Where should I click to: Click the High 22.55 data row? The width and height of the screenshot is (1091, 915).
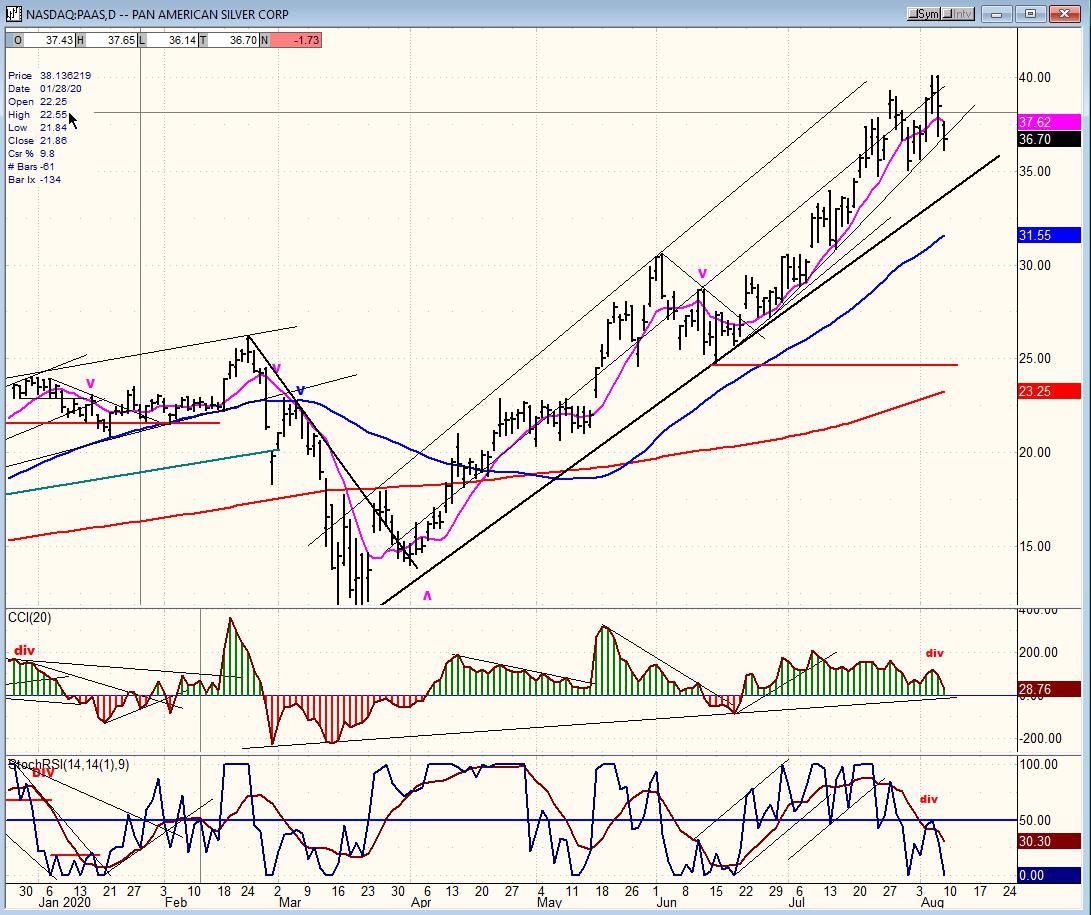click(38, 115)
